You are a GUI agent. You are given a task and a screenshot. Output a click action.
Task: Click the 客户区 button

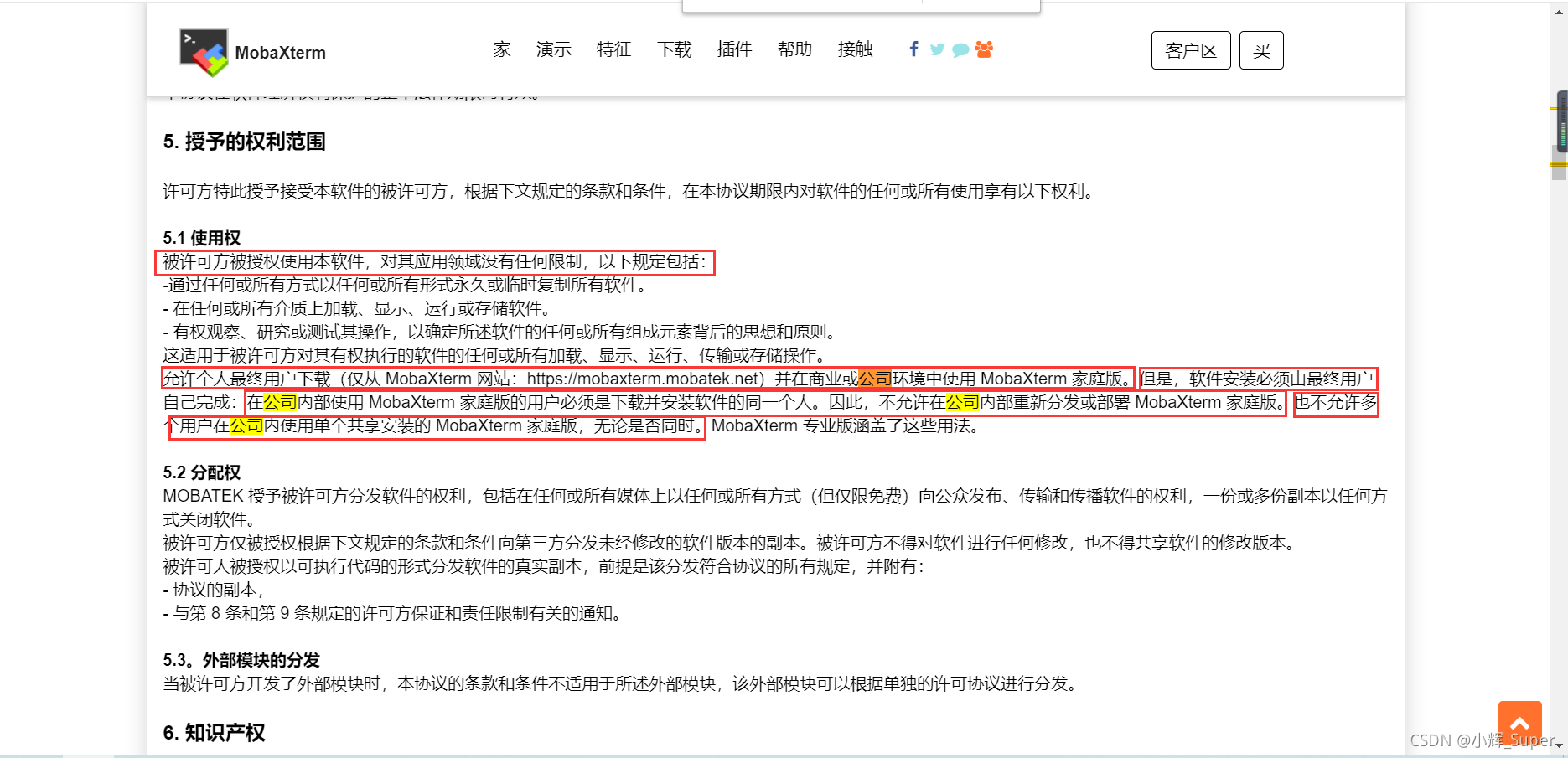point(1191,50)
